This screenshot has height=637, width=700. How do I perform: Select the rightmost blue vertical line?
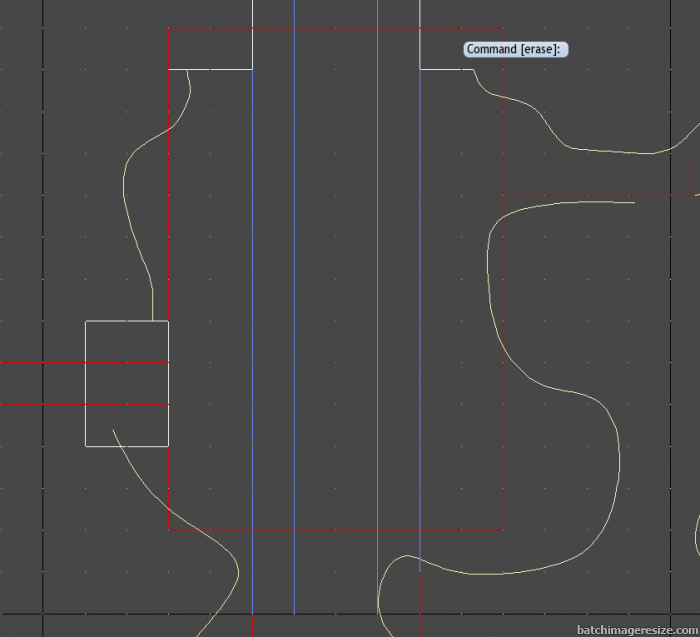click(x=420, y=300)
